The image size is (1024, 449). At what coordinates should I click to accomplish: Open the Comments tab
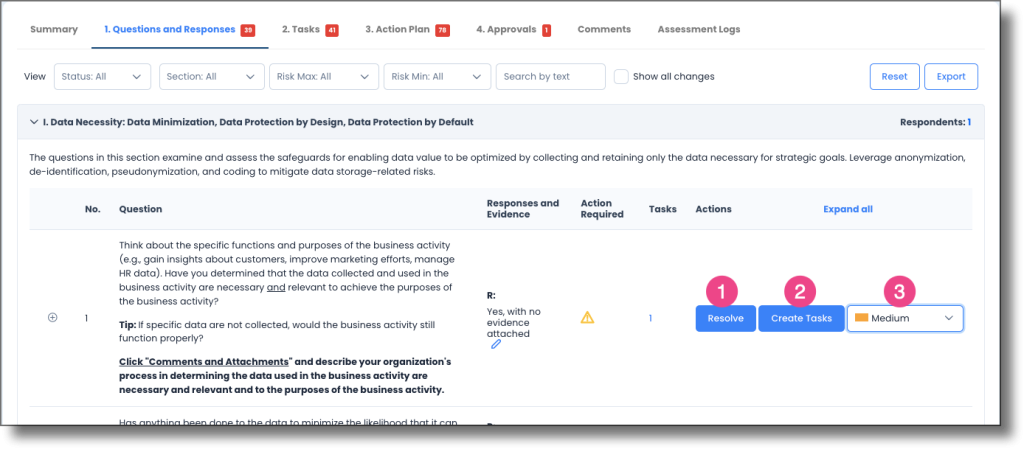pyautogui.click(x=604, y=29)
